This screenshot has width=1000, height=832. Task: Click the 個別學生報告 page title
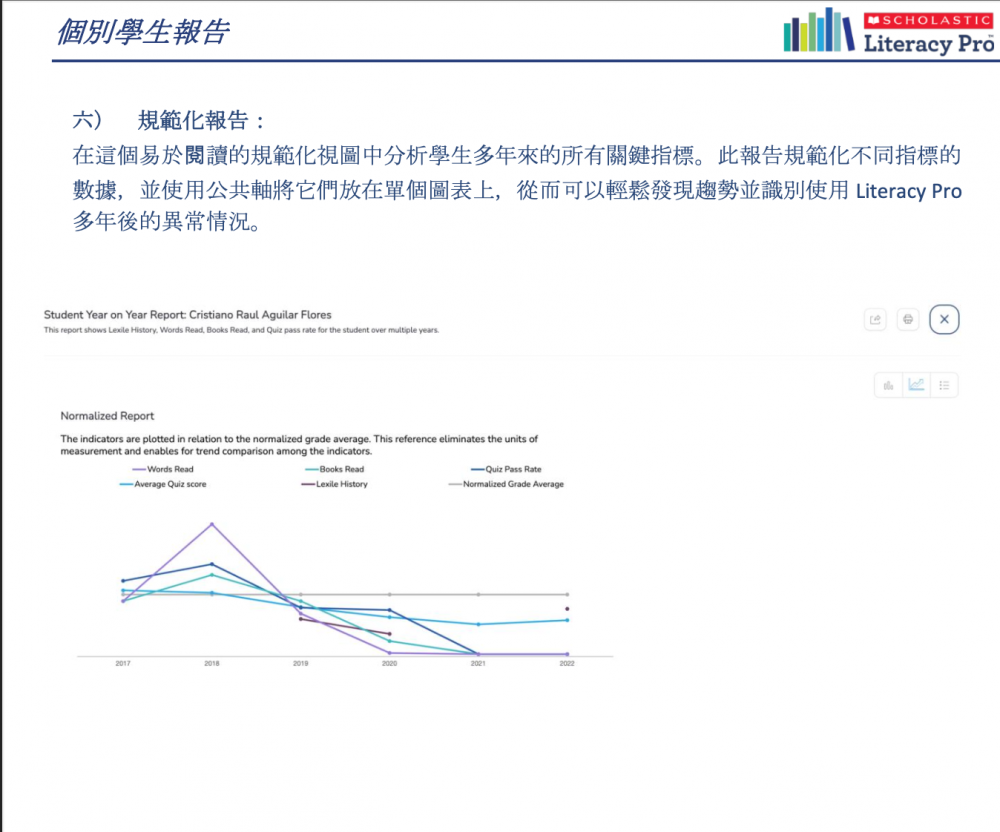click(143, 32)
